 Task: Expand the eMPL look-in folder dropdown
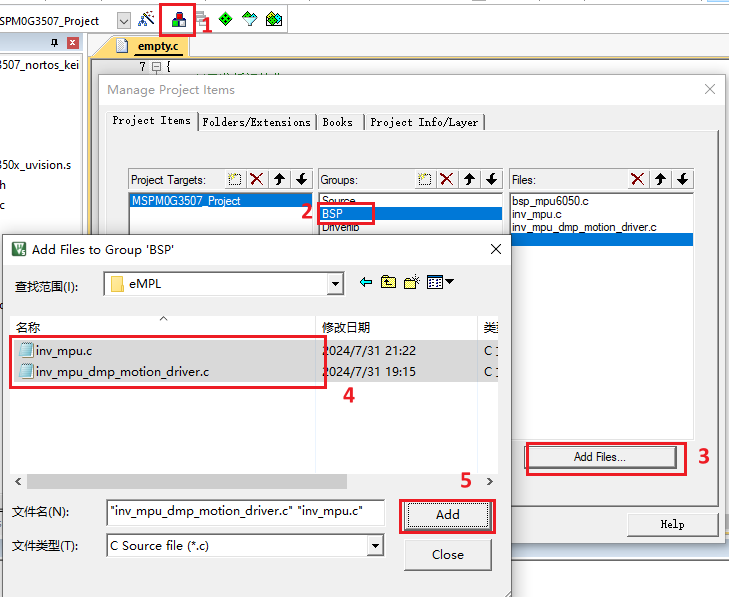coord(335,284)
